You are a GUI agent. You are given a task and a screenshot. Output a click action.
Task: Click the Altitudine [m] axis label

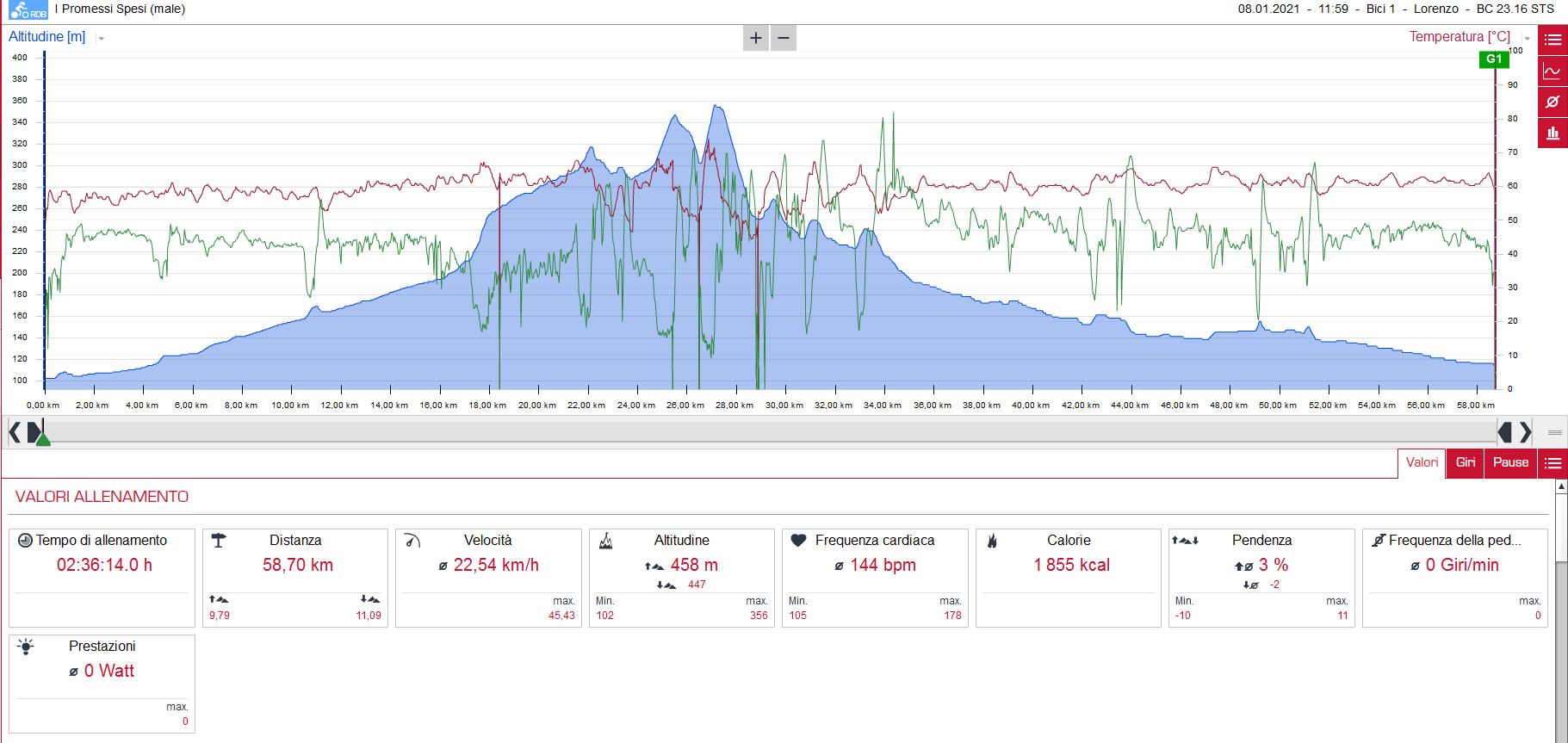47,37
